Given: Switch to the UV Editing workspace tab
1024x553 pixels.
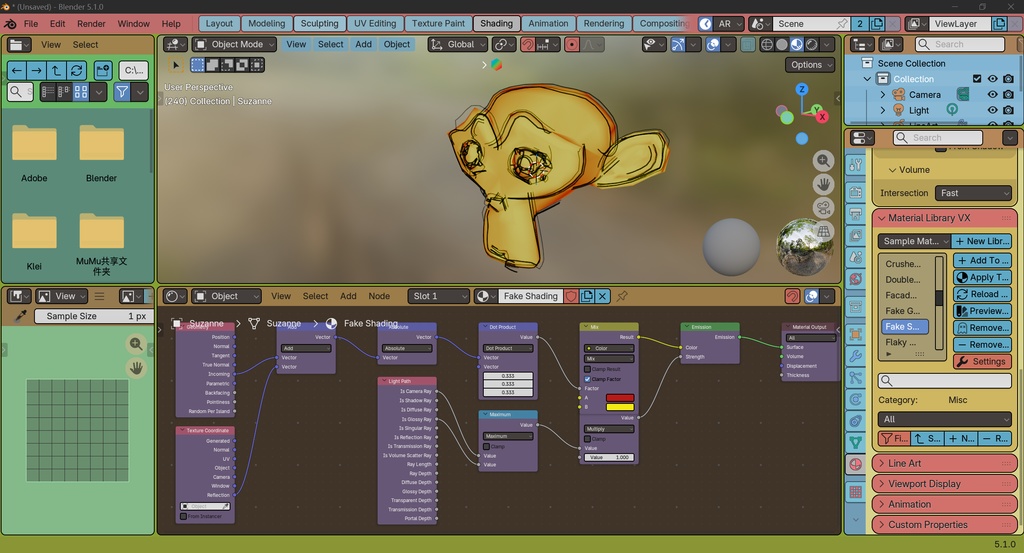Looking at the screenshot, I should tap(375, 24).
